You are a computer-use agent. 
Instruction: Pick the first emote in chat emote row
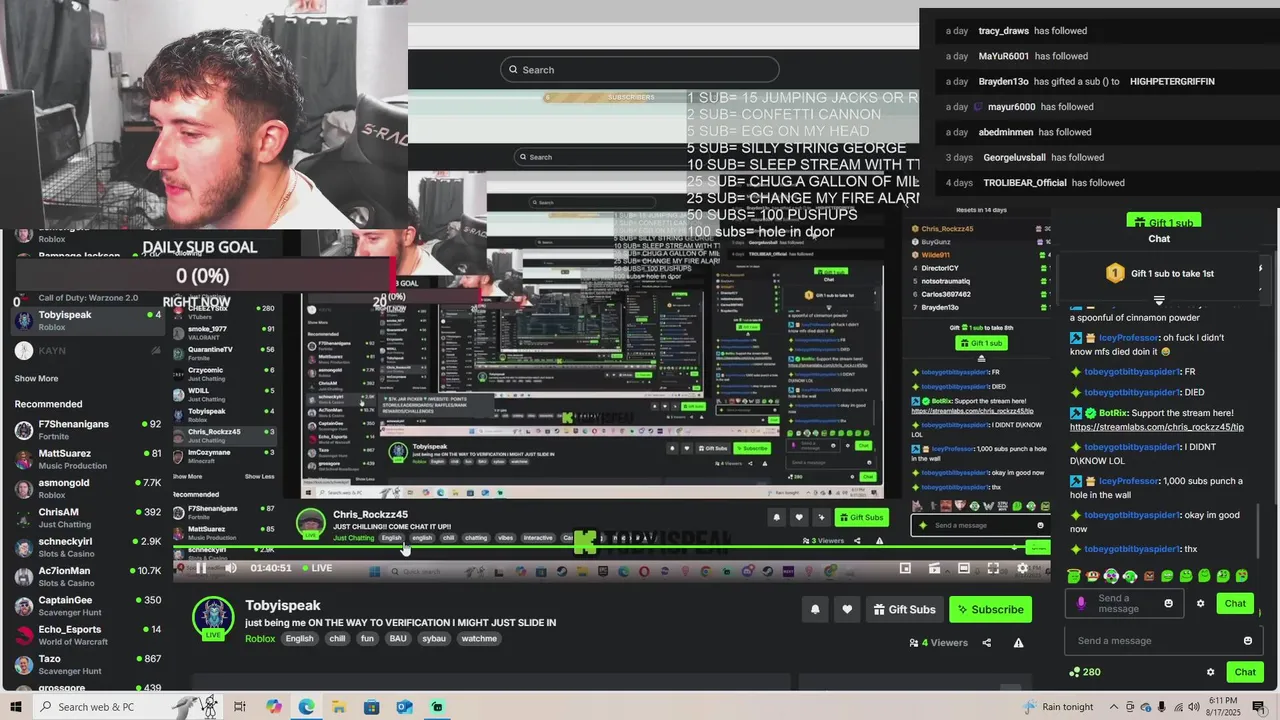(1074, 576)
